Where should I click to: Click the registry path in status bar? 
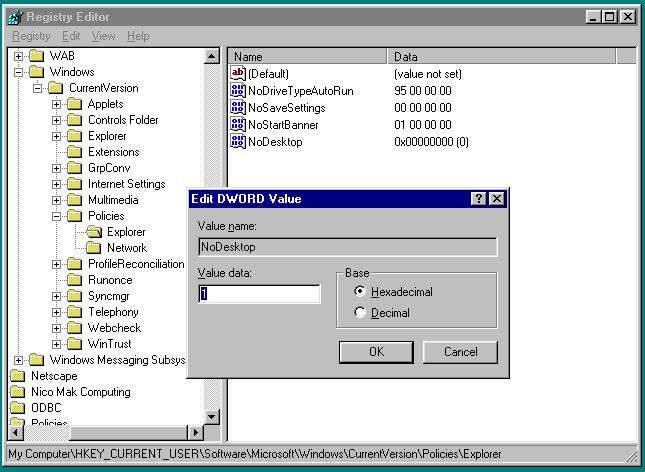tap(255, 454)
